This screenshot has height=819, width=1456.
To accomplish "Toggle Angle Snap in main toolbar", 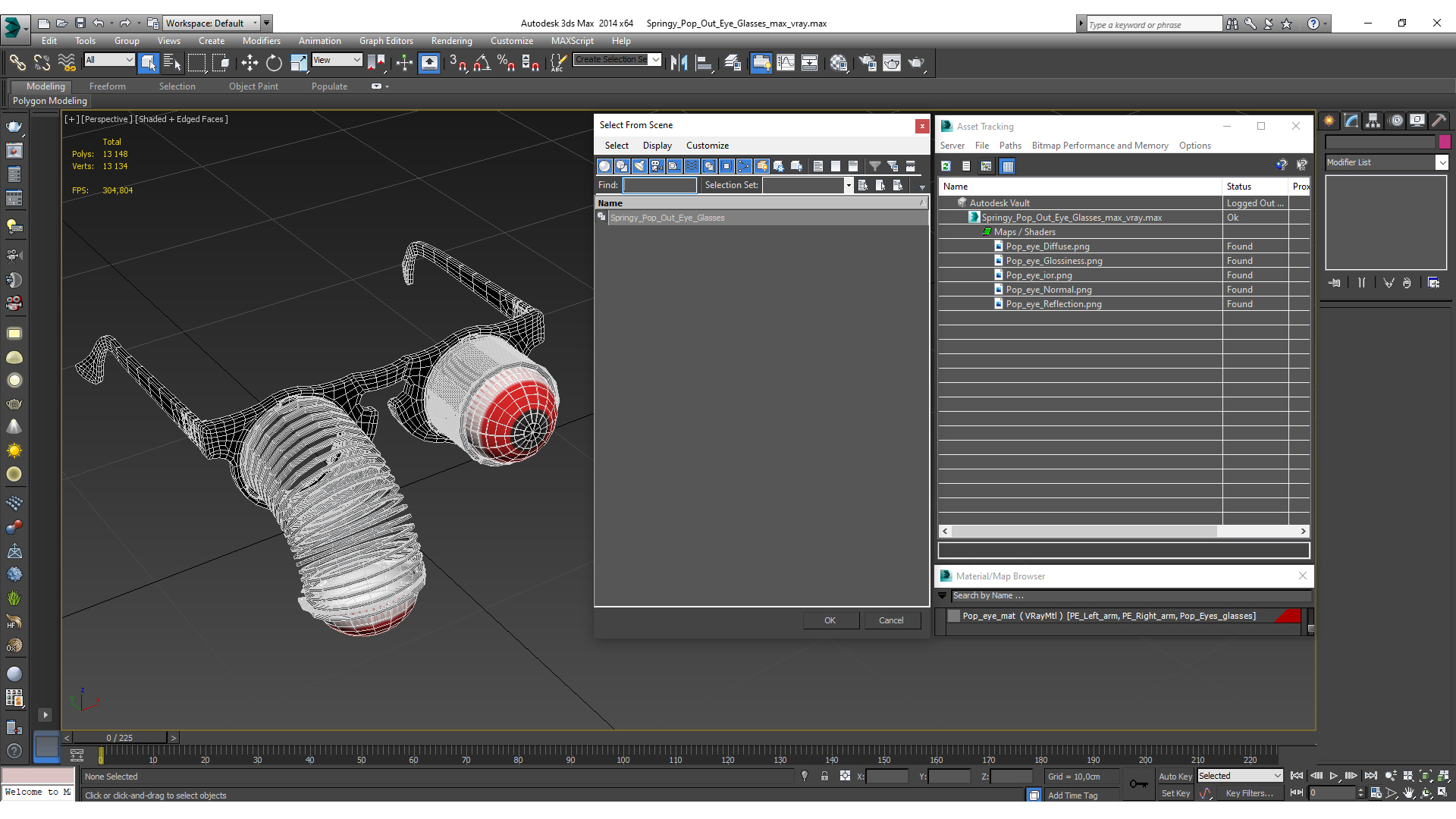I will tap(482, 63).
